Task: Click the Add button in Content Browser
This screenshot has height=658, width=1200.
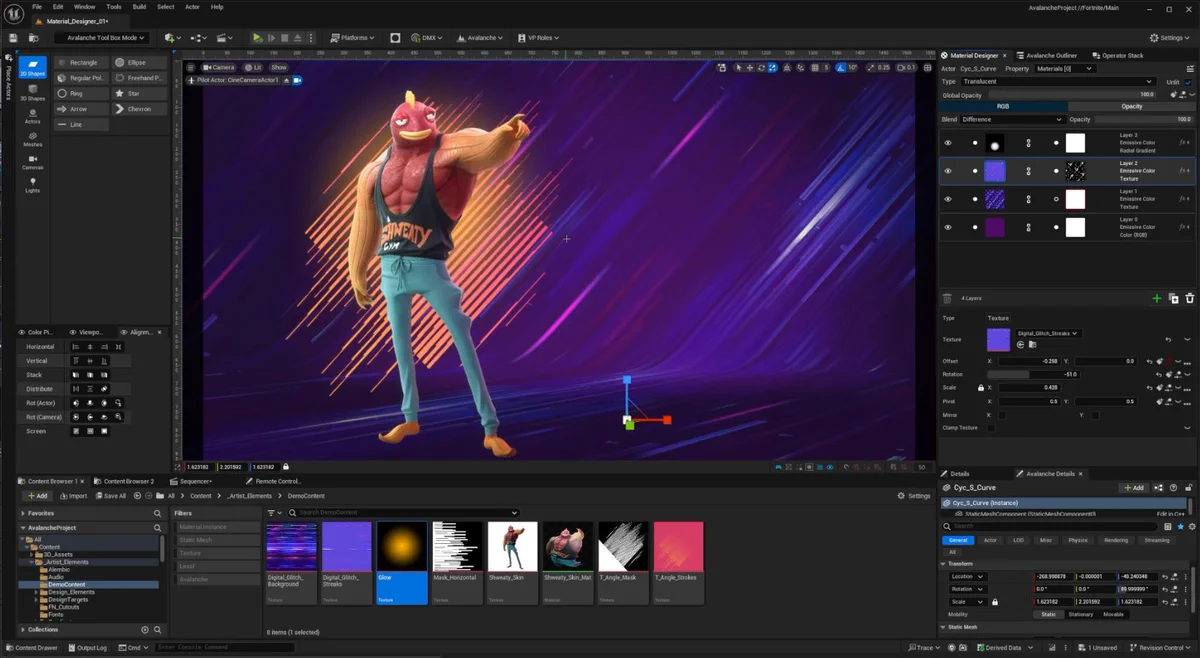Action: coord(37,495)
